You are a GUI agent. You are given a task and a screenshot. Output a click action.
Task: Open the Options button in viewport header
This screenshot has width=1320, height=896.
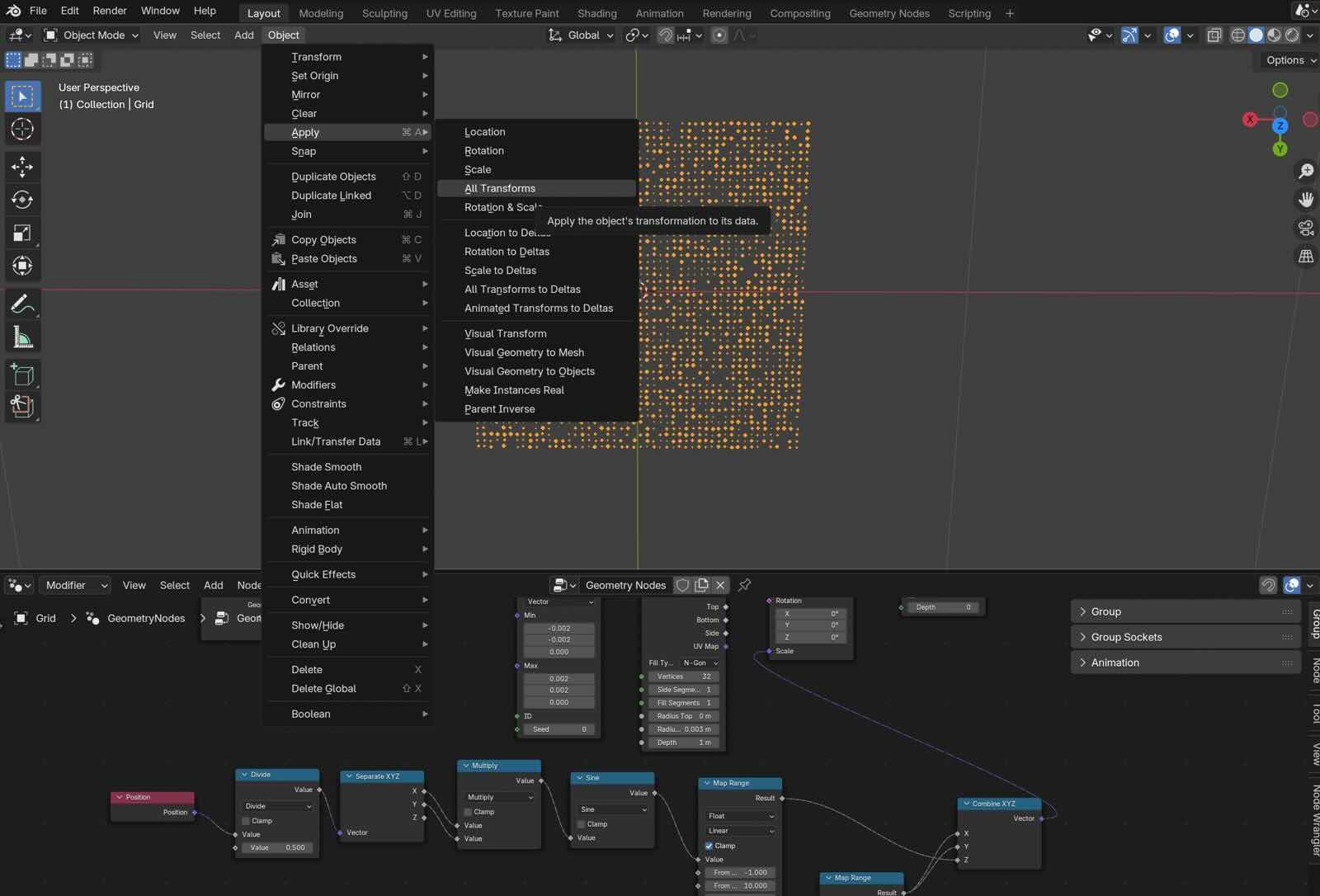click(1289, 60)
